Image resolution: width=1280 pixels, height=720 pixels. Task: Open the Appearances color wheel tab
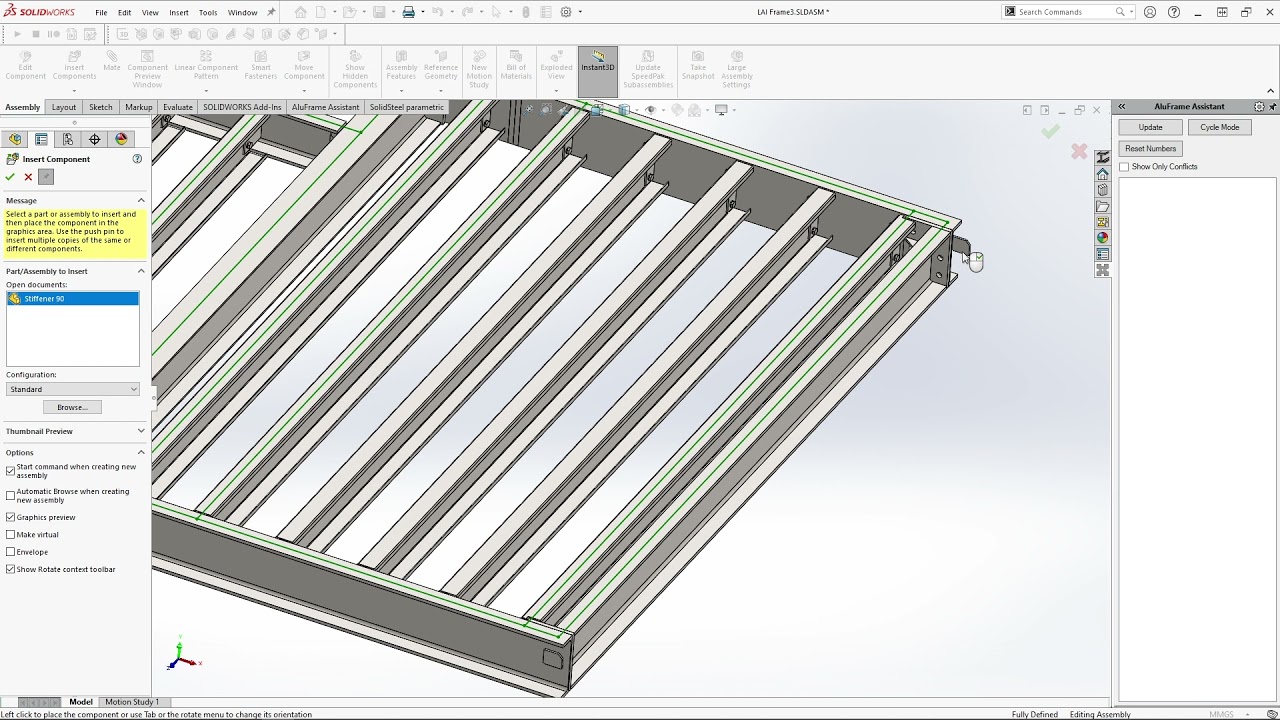click(x=1102, y=238)
